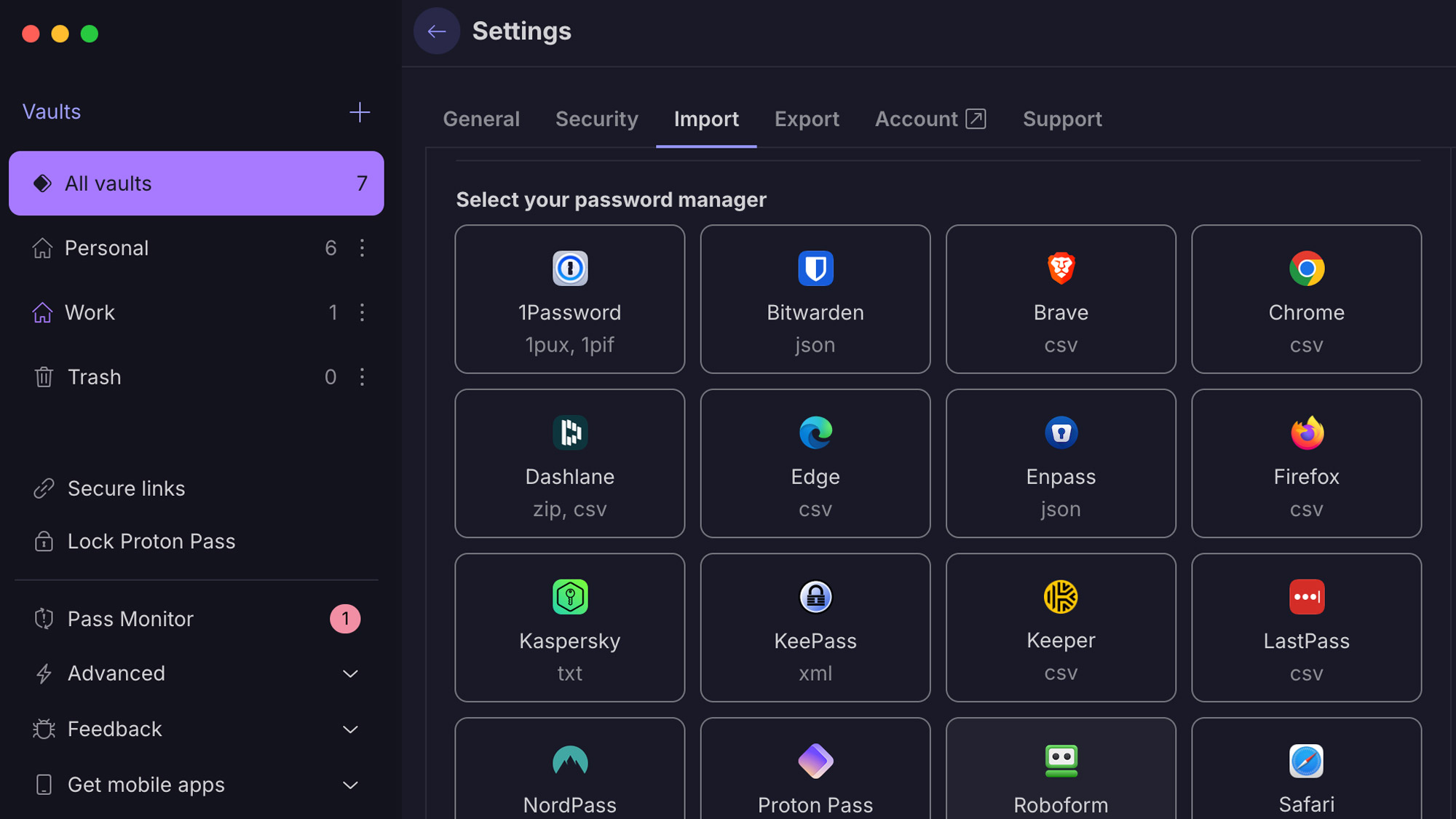Viewport: 1456px width, 819px height.
Task: Click Lock Proton Pass
Action: pos(151,542)
